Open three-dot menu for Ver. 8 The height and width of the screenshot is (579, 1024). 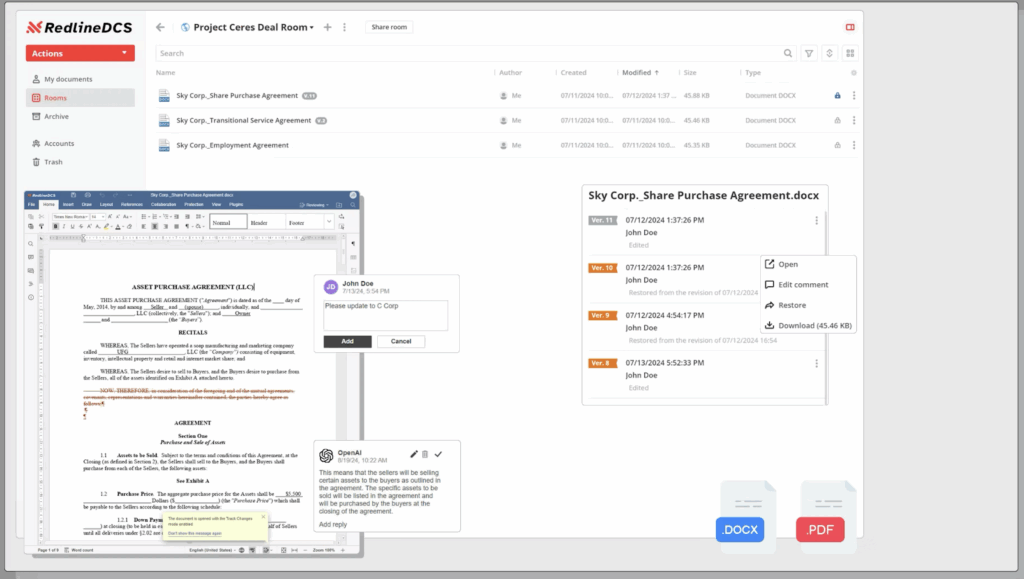point(816,364)
